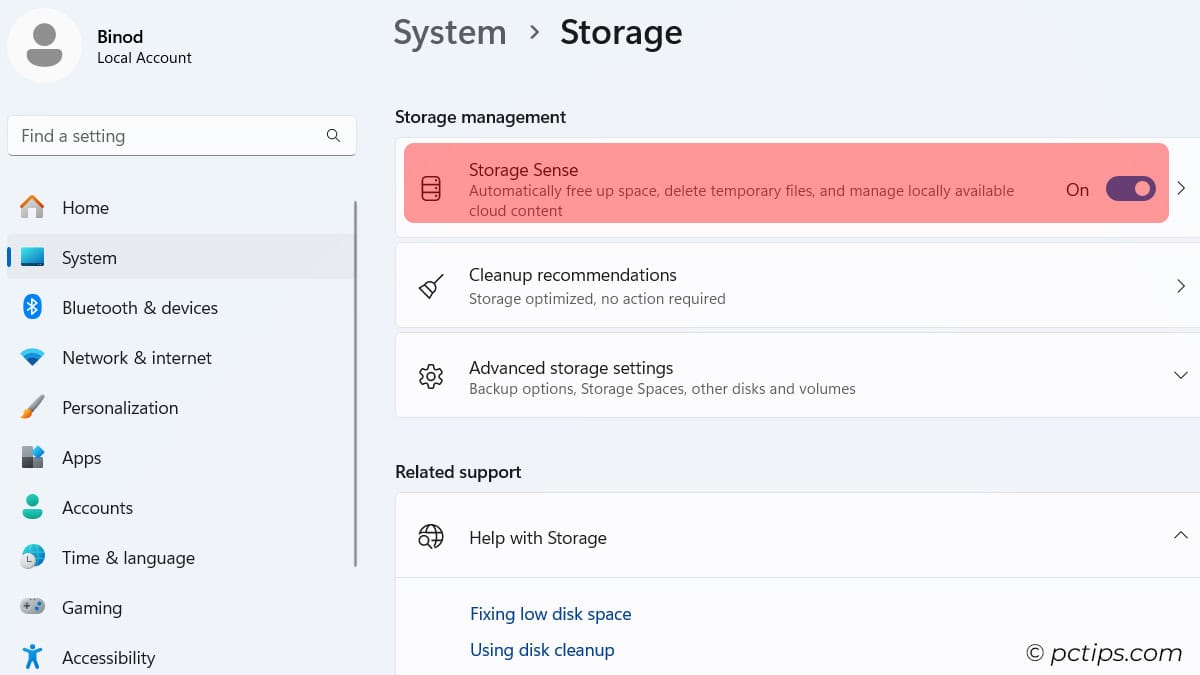Screen dimensions: 1200x675
Task: Open the Network & internet section icon
Action: pyautogui.click(x=32, y=358)
